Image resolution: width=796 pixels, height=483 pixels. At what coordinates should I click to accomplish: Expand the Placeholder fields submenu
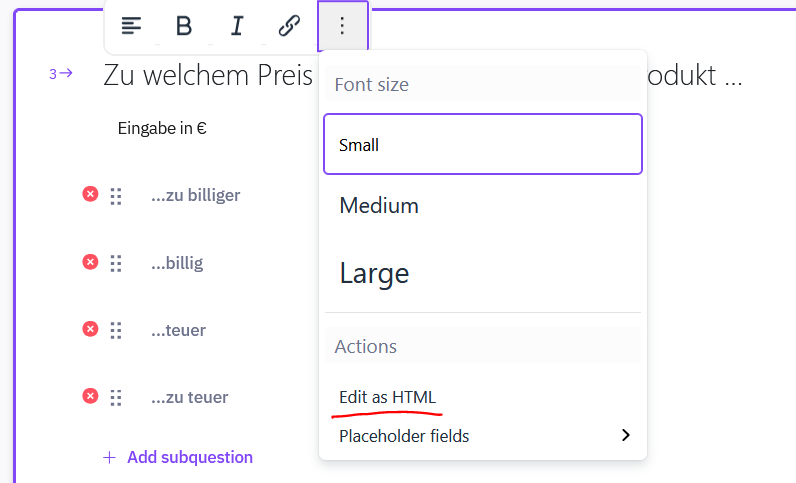click(x=484, y=435)
